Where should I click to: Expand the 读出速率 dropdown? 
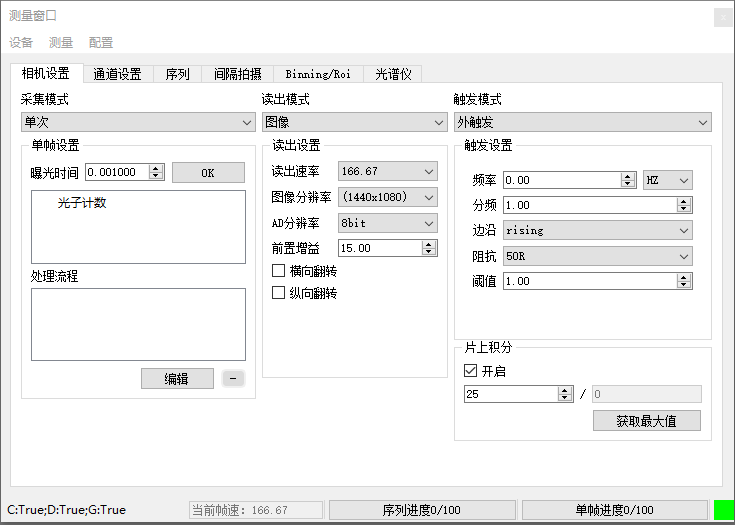tap(388, 172)
